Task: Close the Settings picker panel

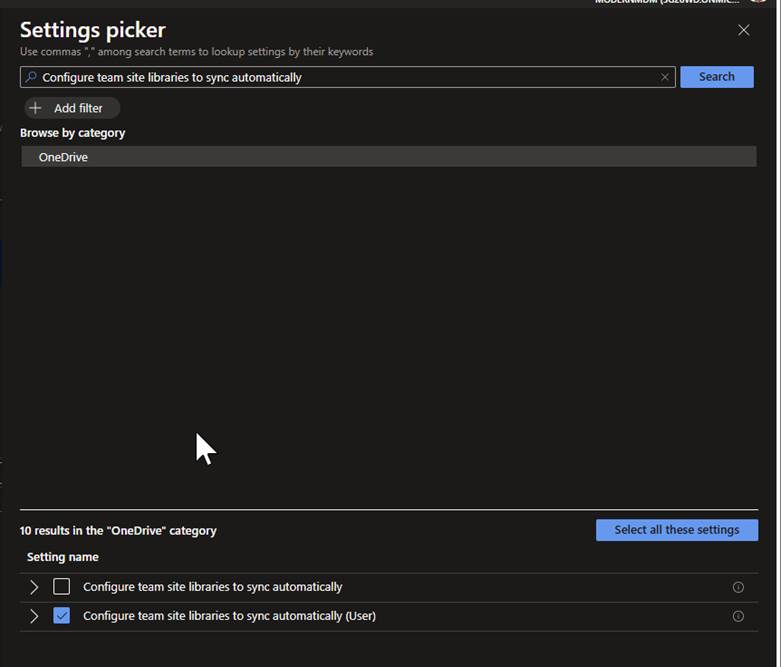Action: (743, 30)
